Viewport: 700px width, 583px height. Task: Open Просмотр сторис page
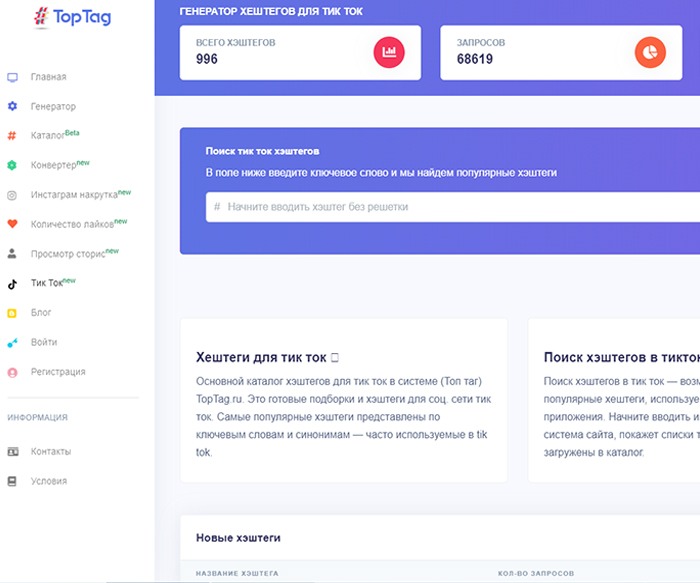[x=75, y=253]
